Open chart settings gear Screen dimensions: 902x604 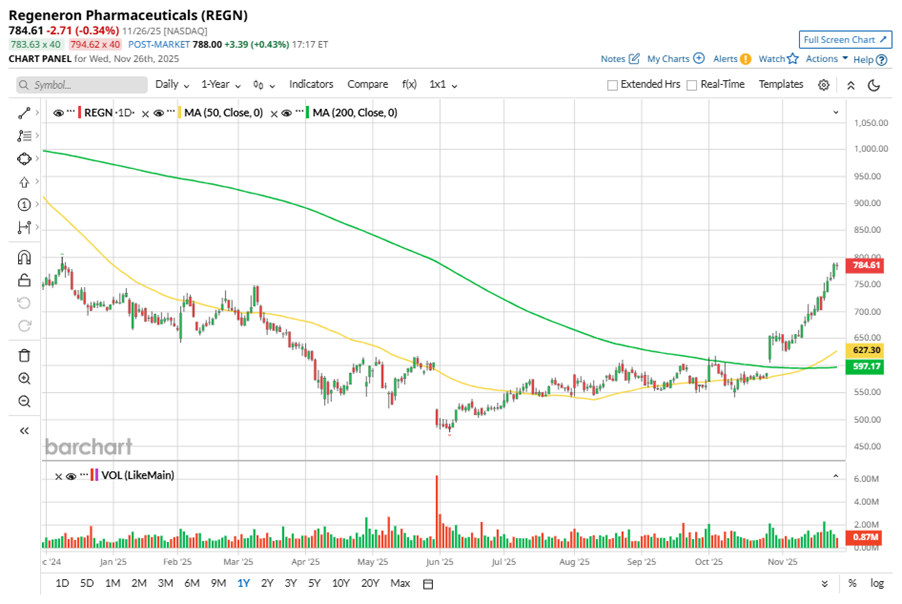(x=824, y=85)
